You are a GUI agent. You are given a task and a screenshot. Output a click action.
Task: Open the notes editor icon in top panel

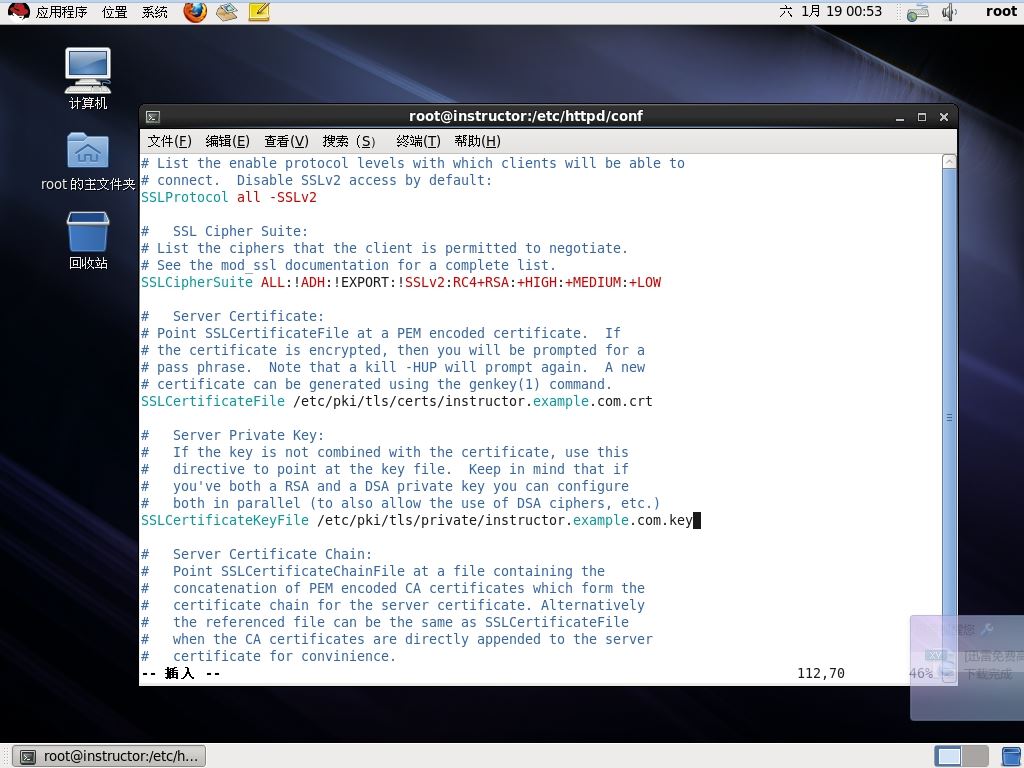[259, 11]
